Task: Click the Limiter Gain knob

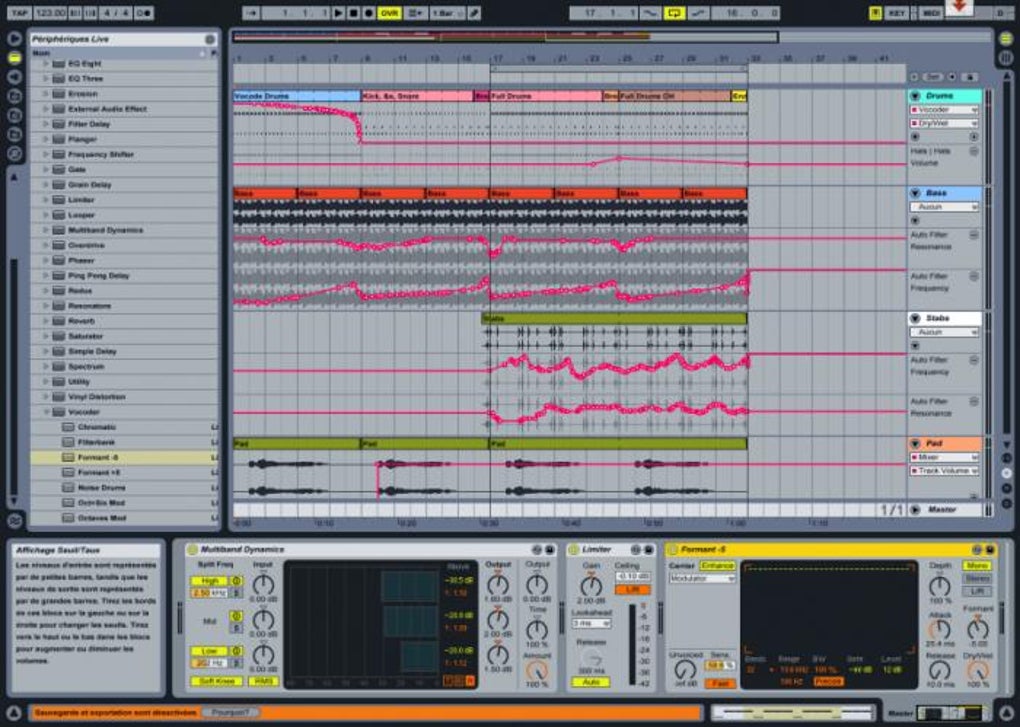Action: pos(591,585)
